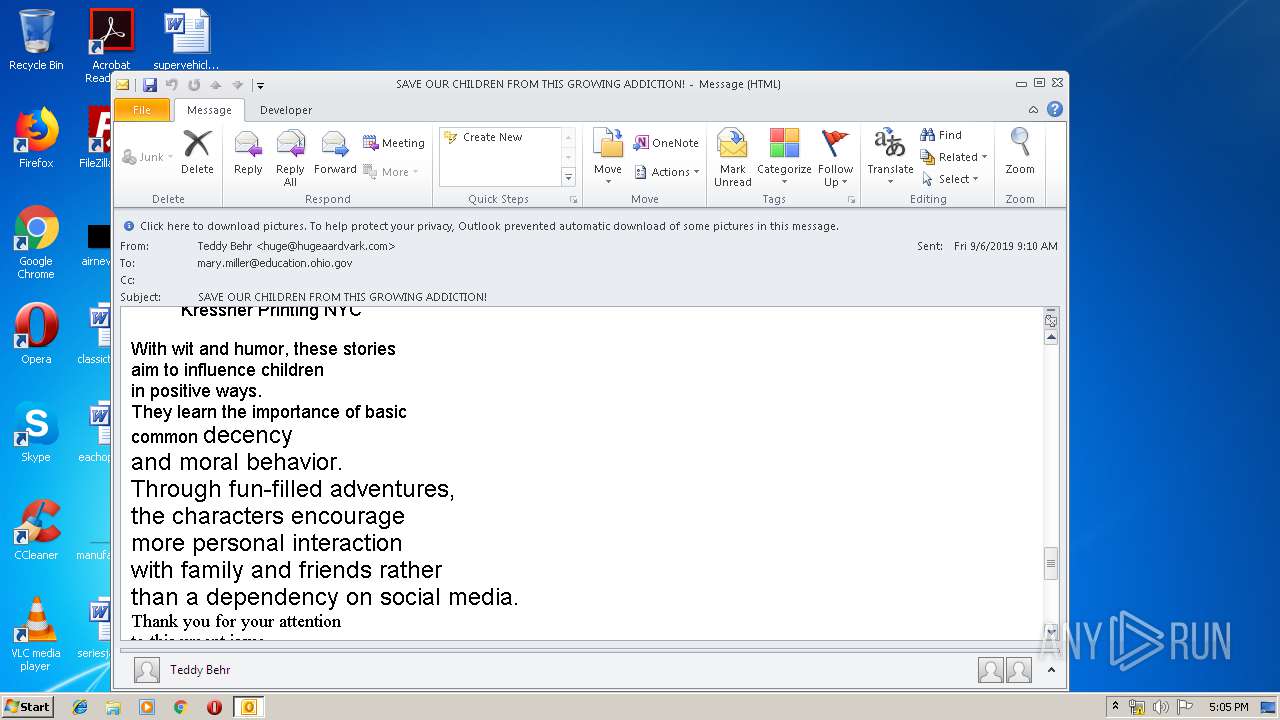This screenshot has width=1280, height=720.
Task: Open supervehicl Word document on desktop
Action: pyautogui.click(x=186, y=40)
